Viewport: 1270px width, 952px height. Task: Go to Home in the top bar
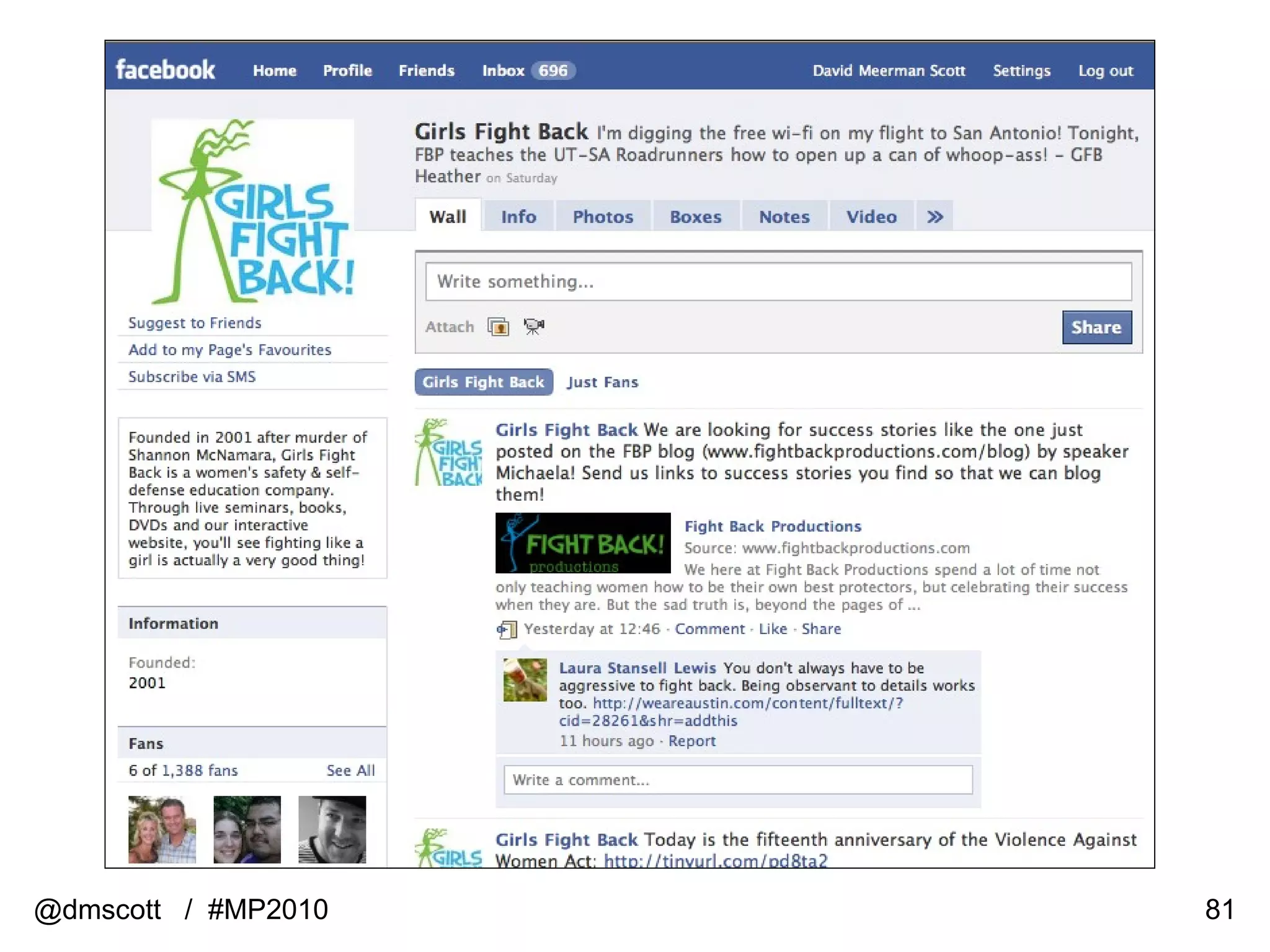point(275,71)
